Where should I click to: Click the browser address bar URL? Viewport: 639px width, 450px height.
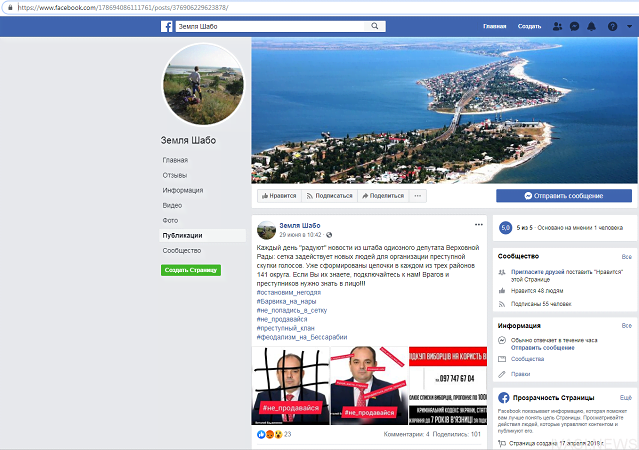[123, 8]
